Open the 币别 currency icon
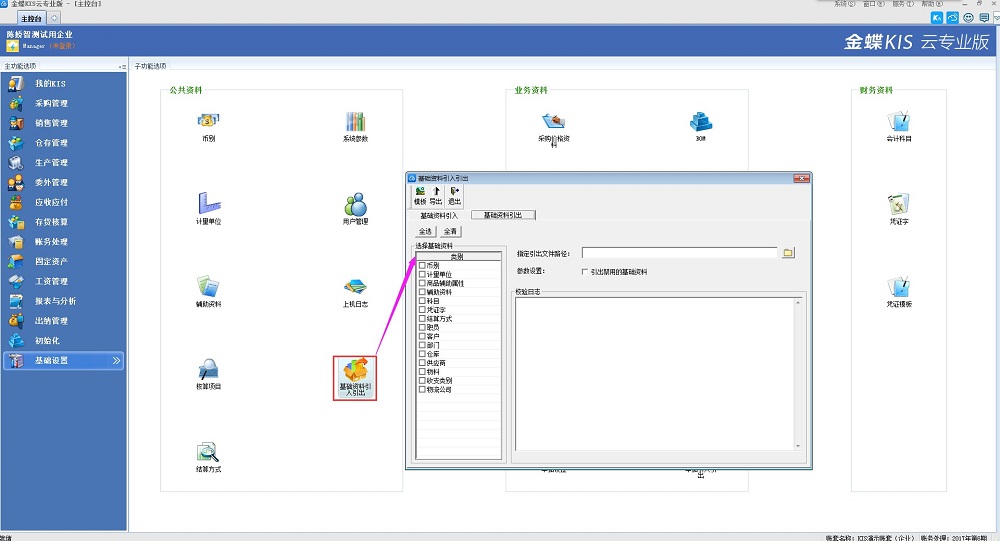Viewport: 1000px width, 541px height. click(208, 123)
